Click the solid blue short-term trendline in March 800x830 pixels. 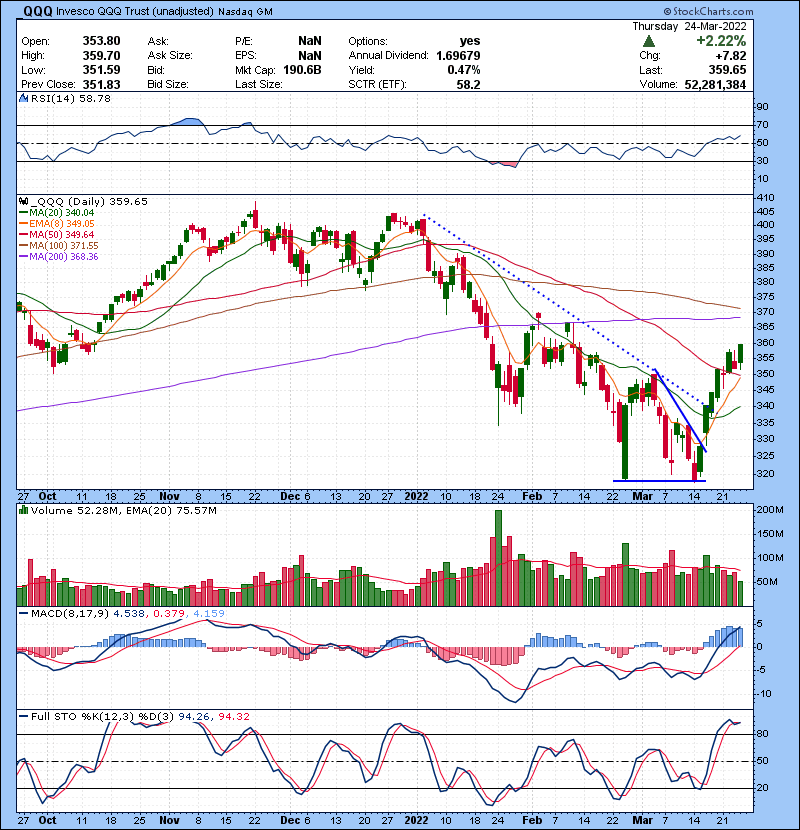coord(680,410)
